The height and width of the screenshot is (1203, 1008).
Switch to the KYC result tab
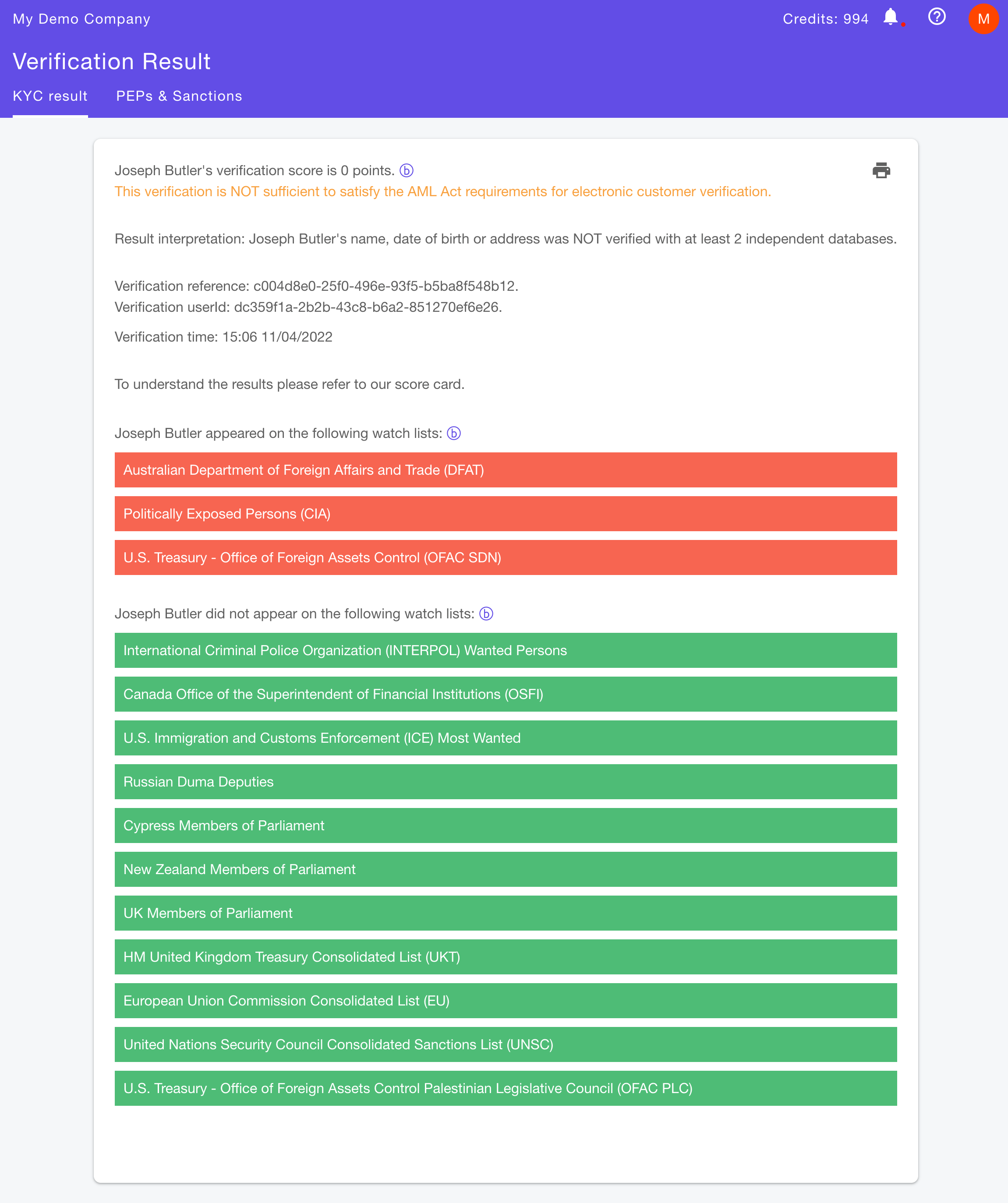point(50,96)
